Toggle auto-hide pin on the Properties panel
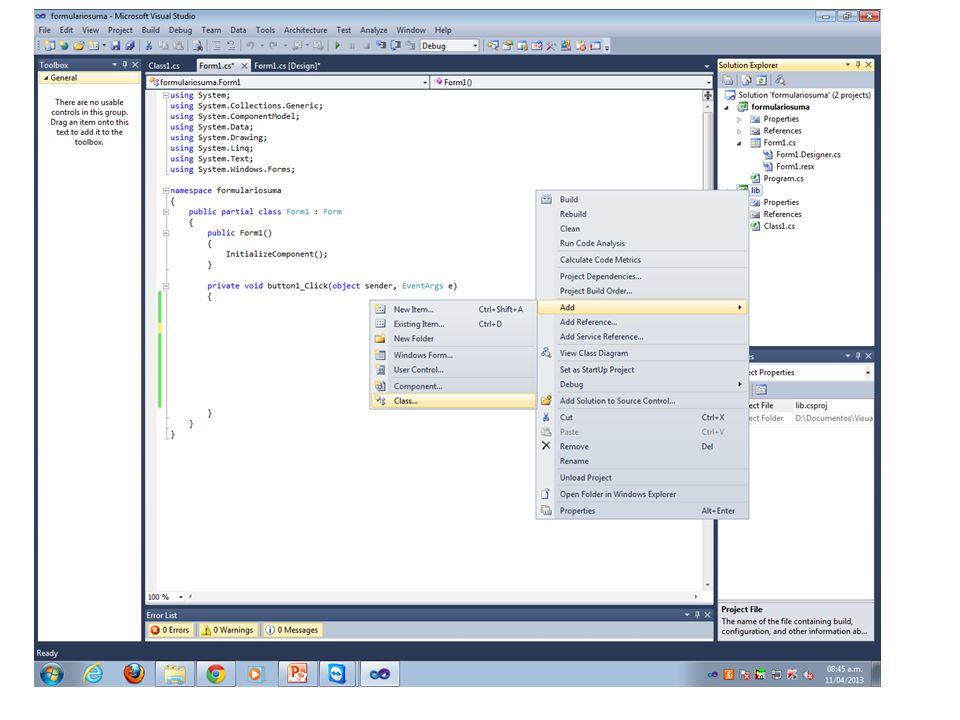 coord(858,356)
